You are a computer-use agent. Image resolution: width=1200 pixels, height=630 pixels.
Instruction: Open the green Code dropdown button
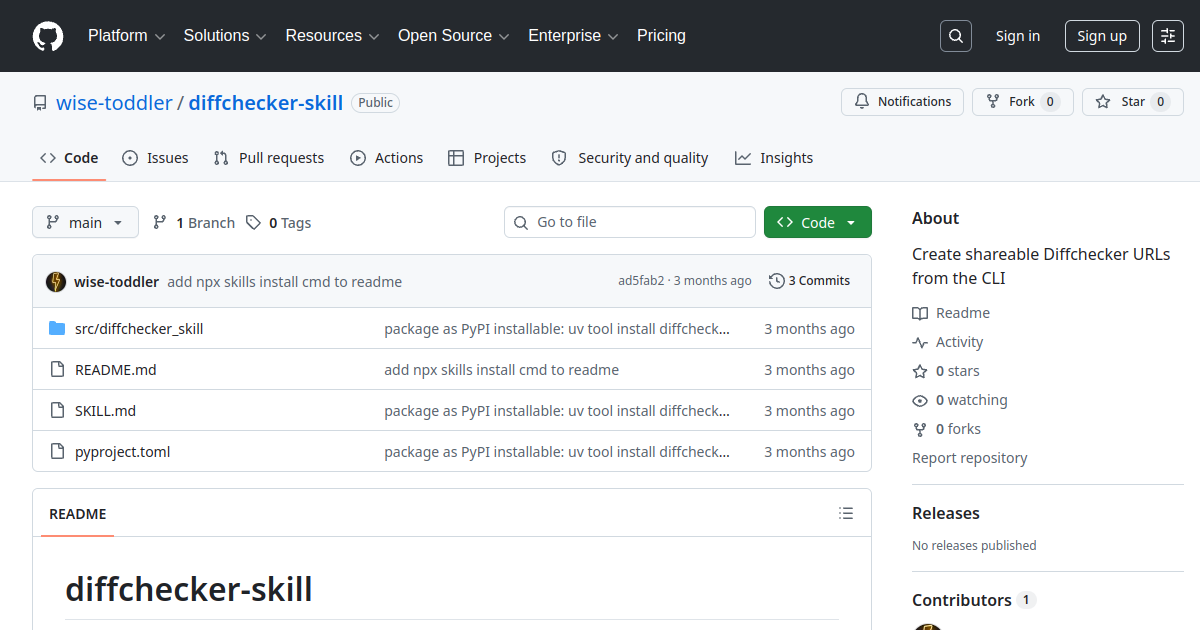click(818, 222)
